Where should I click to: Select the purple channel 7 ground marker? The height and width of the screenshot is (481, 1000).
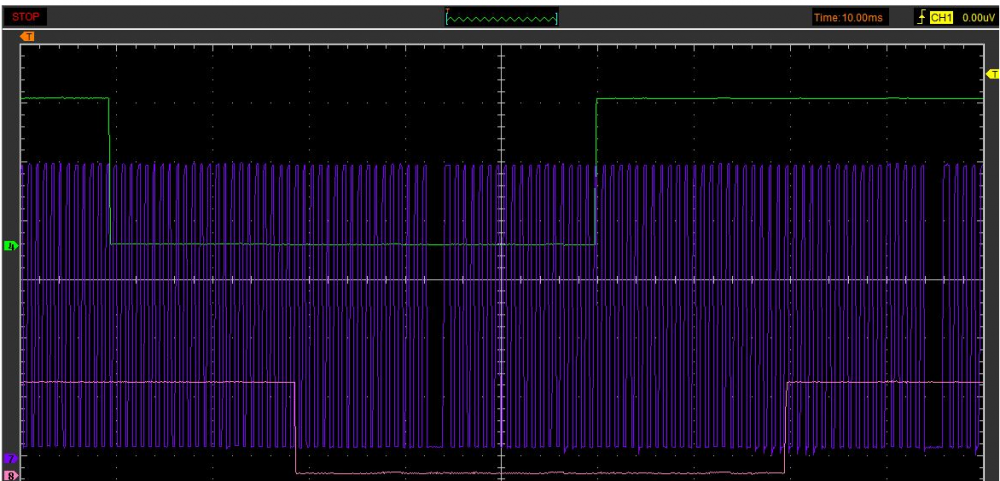[11, 457]
